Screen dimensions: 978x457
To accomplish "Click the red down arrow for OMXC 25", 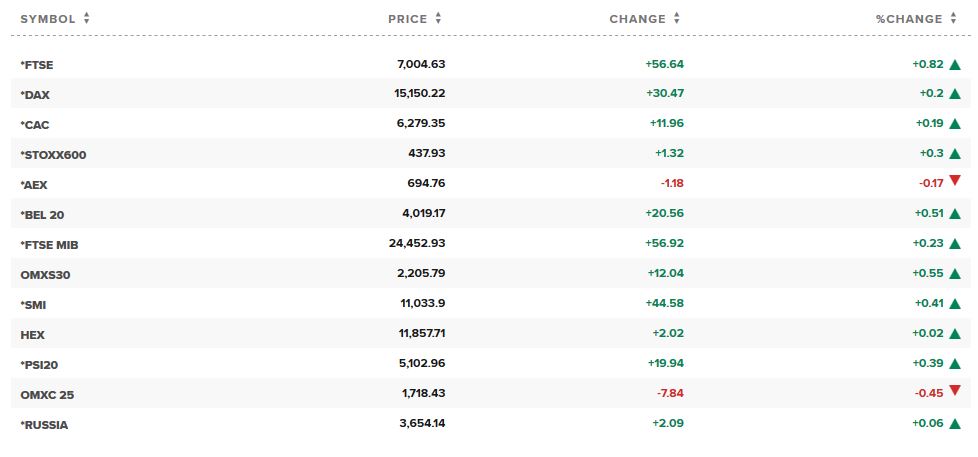I will [955, 390].
